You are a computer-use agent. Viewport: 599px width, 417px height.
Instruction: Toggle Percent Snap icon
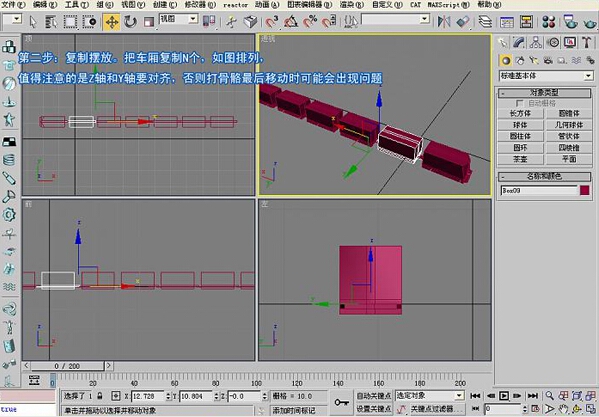pos(310,22)
